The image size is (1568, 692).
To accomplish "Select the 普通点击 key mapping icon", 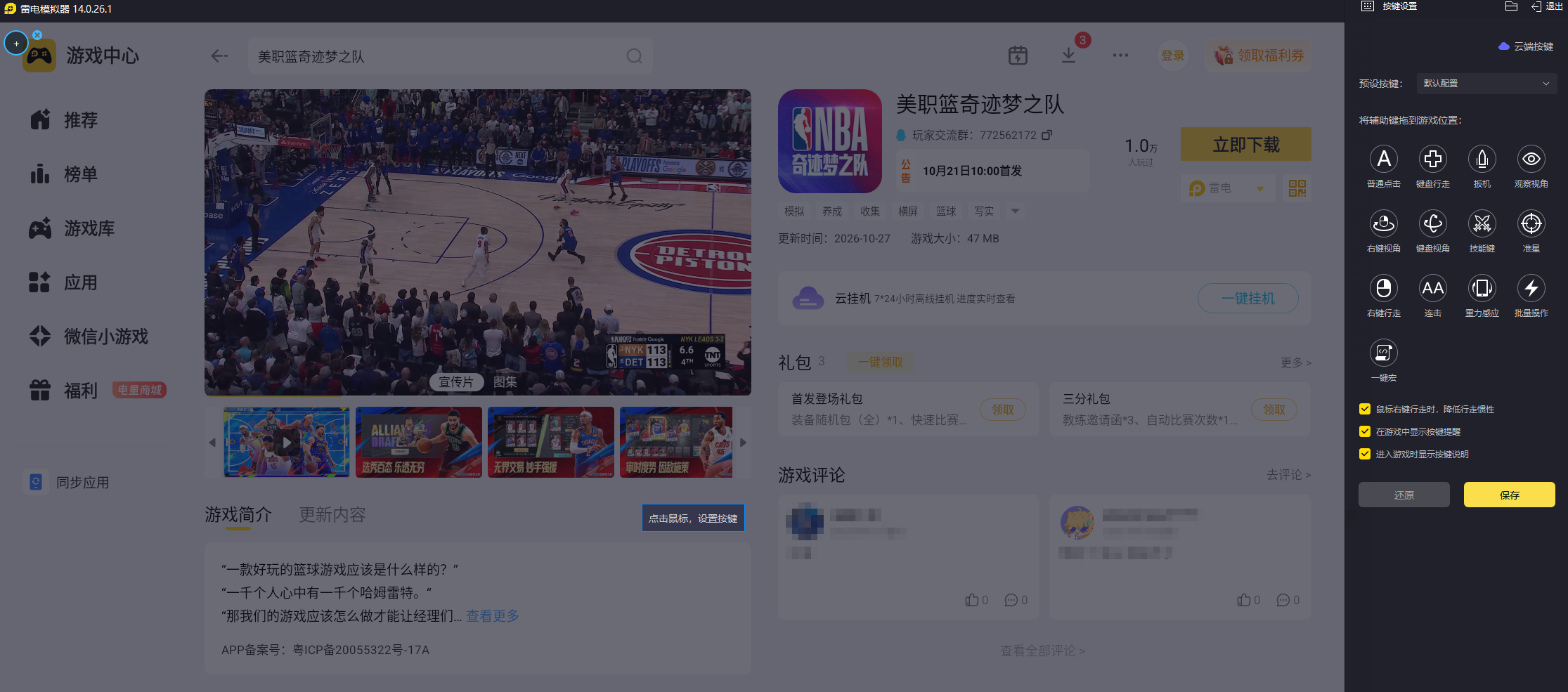I will click(x=1383, y=159).
